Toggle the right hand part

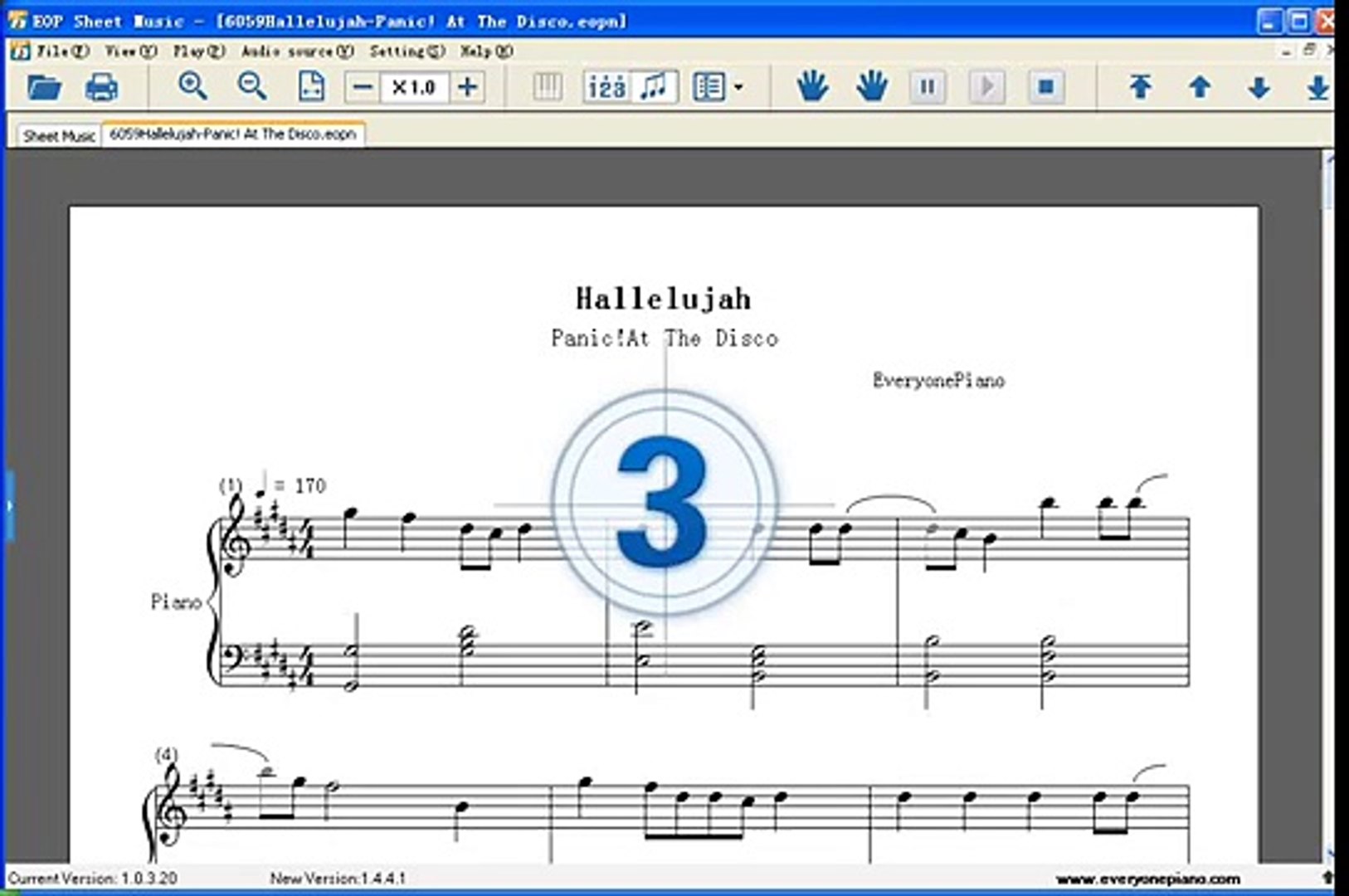[872, 86]
